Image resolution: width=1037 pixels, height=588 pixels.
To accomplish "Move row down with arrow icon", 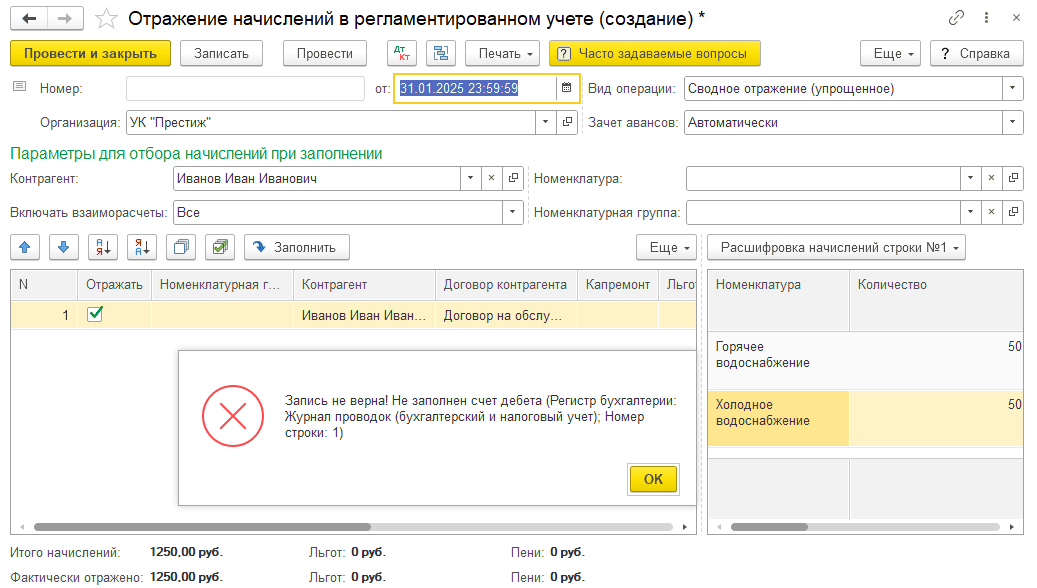I will tap(63, 247).
